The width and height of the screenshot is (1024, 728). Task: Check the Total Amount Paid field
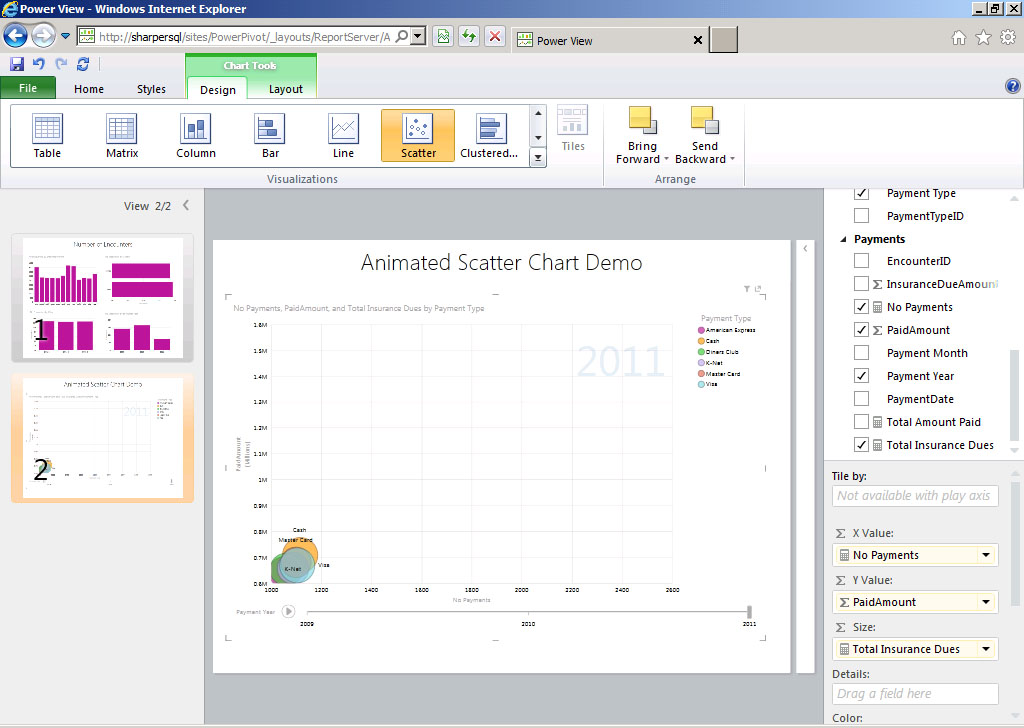(861, 422)
